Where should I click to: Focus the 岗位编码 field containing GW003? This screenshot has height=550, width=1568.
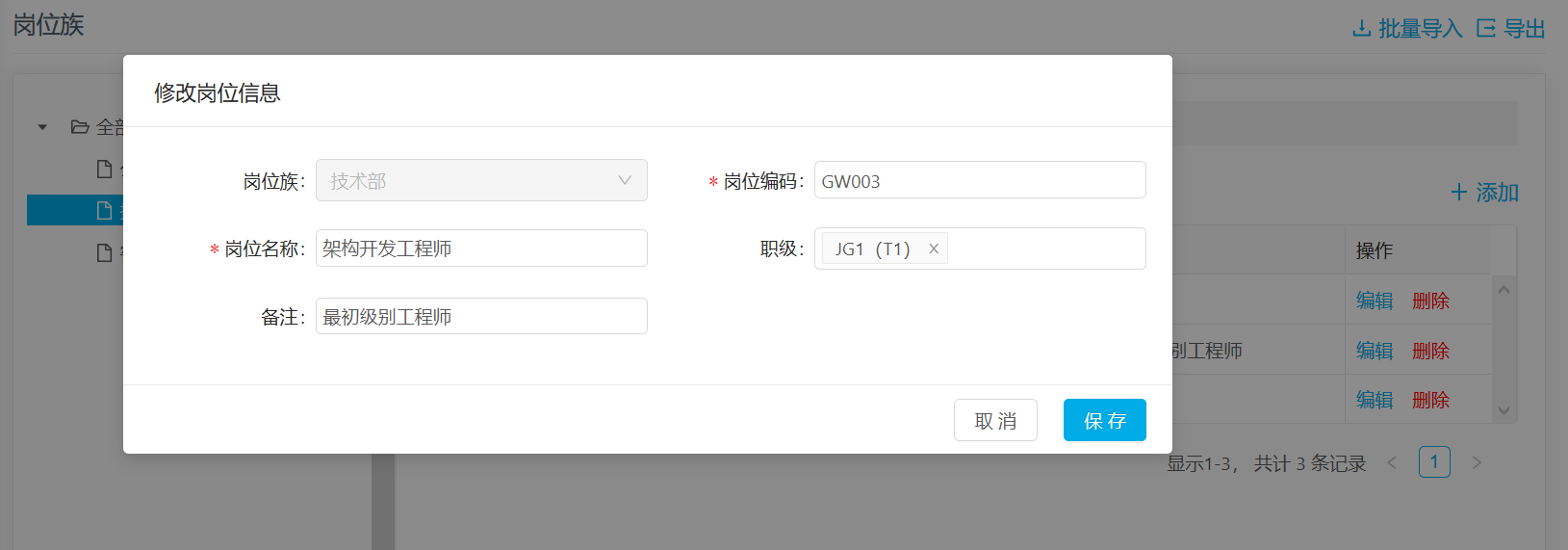point(980,180)
